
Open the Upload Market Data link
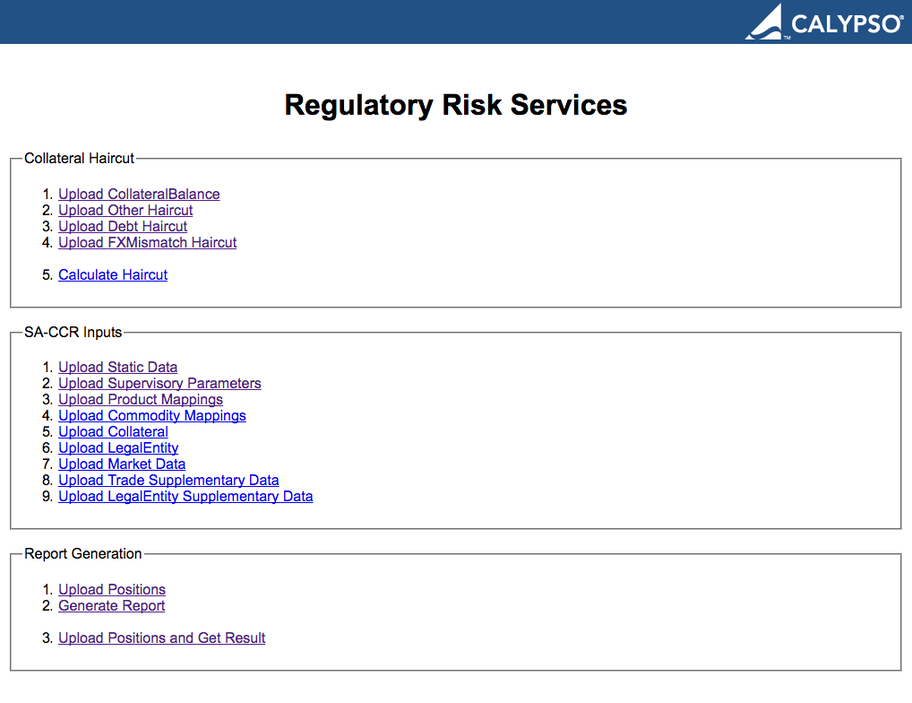pyautogui.click(x=122, y=464)
